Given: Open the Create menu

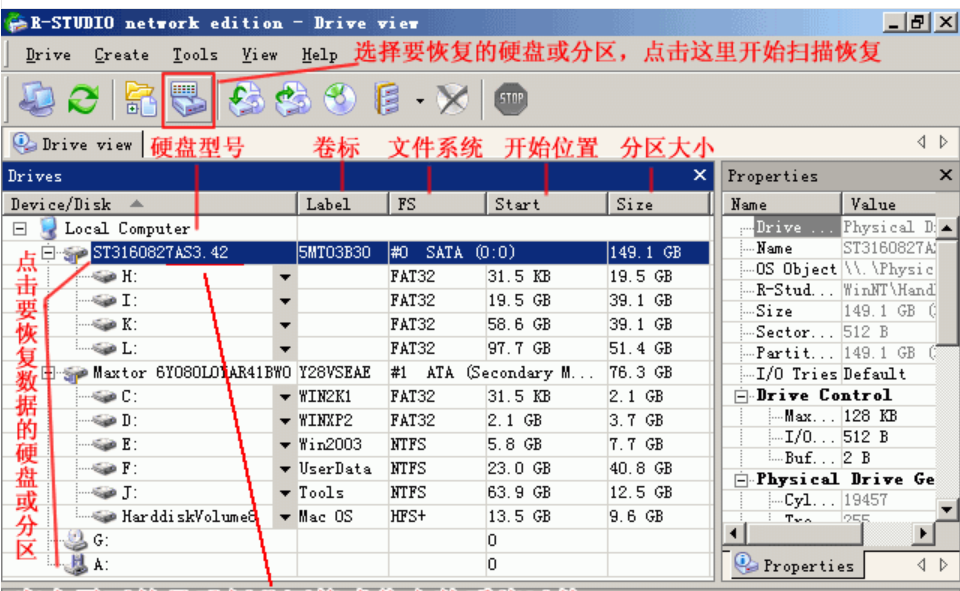Looking at the screenshot, I should point(121,55).
